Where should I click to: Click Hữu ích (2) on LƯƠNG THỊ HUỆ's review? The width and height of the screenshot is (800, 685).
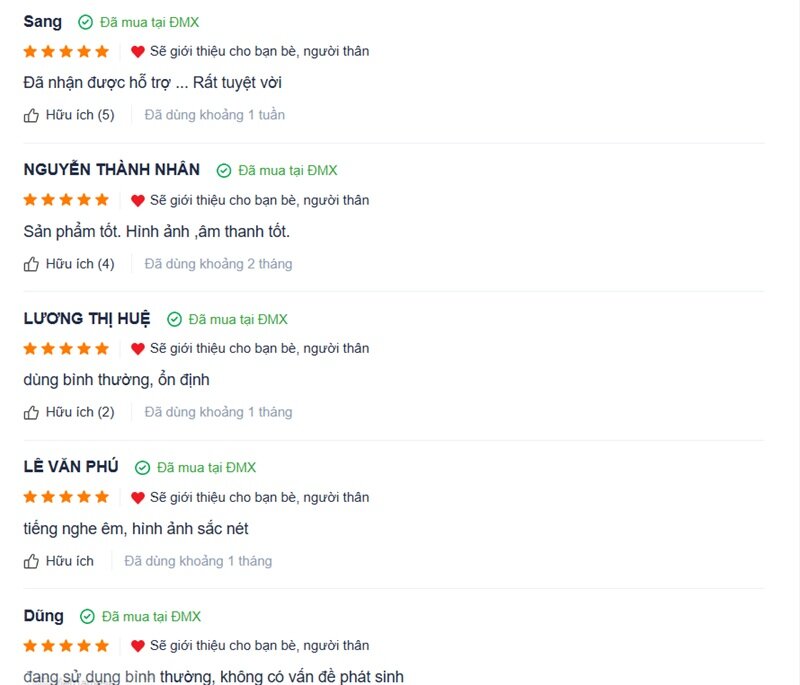[x=80, y=412]
